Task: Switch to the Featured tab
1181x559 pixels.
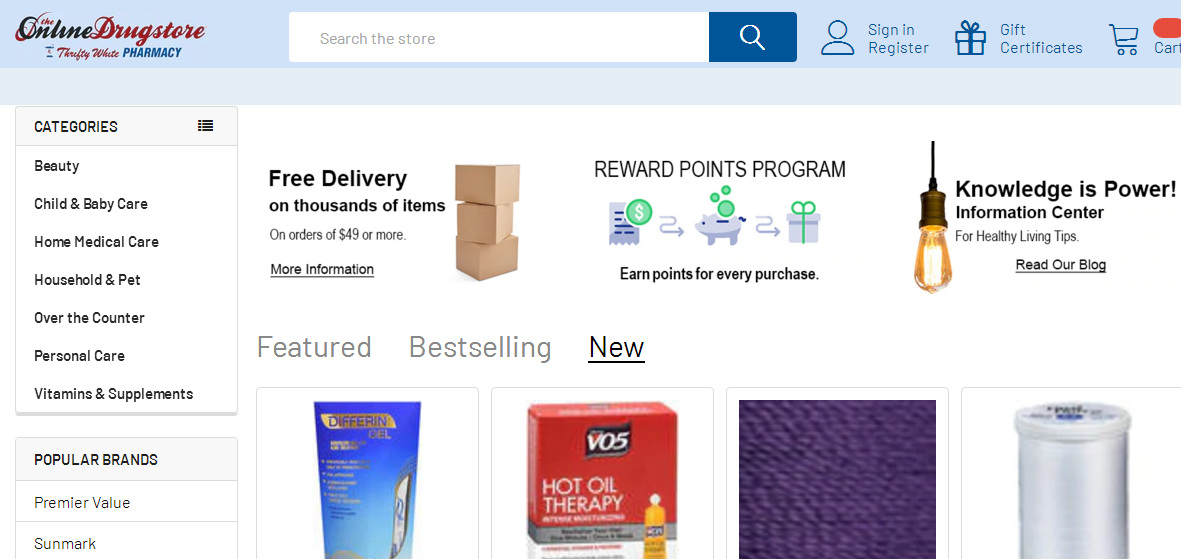Action: click(314, 347)
